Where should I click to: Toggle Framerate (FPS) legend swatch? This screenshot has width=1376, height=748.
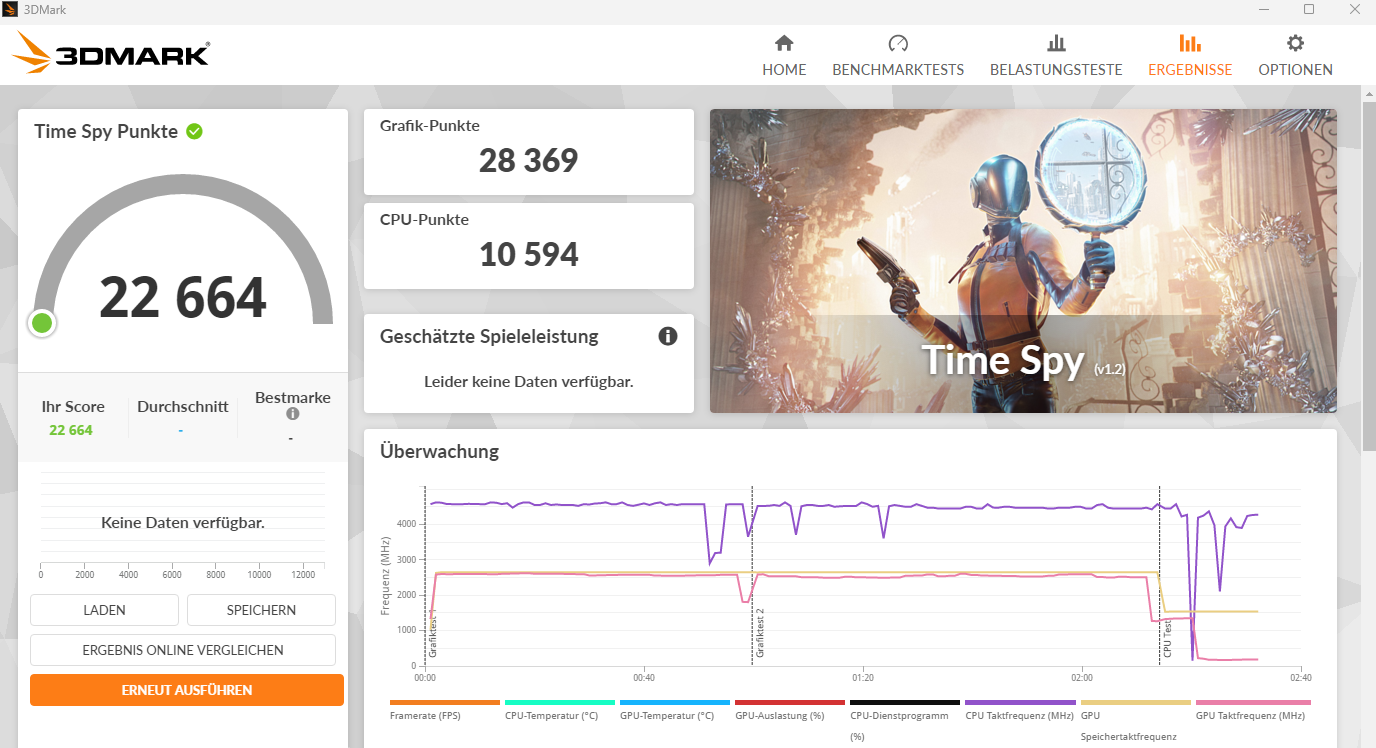pyautogui.click(x=444, y=703)
